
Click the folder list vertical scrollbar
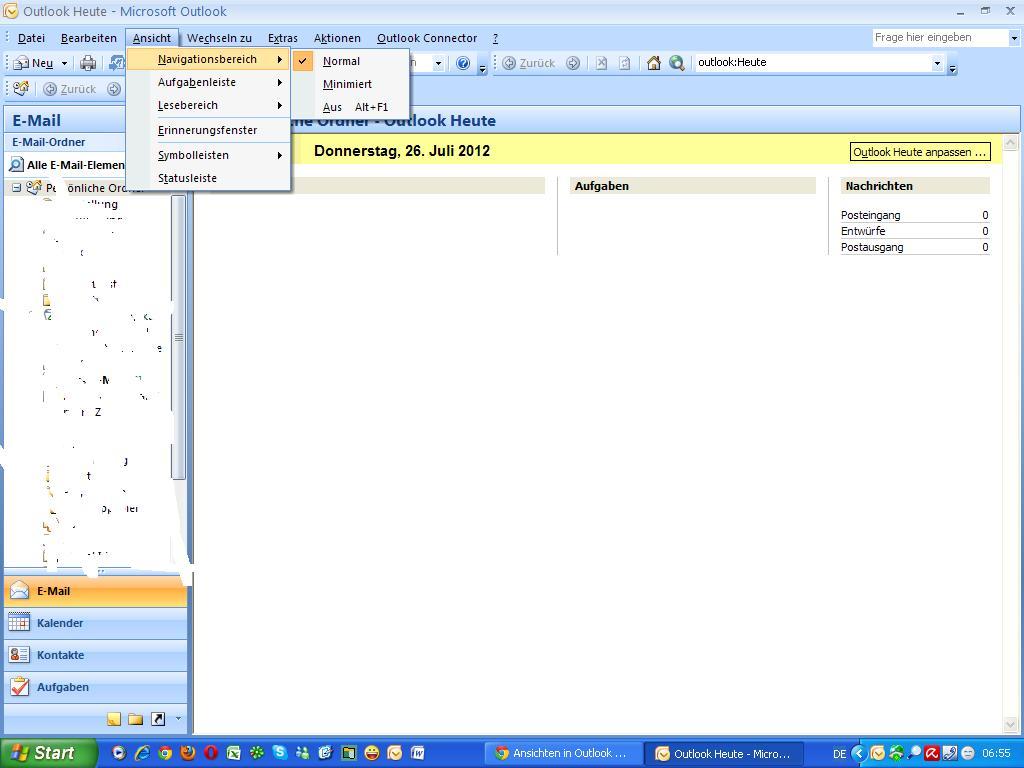(x=178, y=337)
